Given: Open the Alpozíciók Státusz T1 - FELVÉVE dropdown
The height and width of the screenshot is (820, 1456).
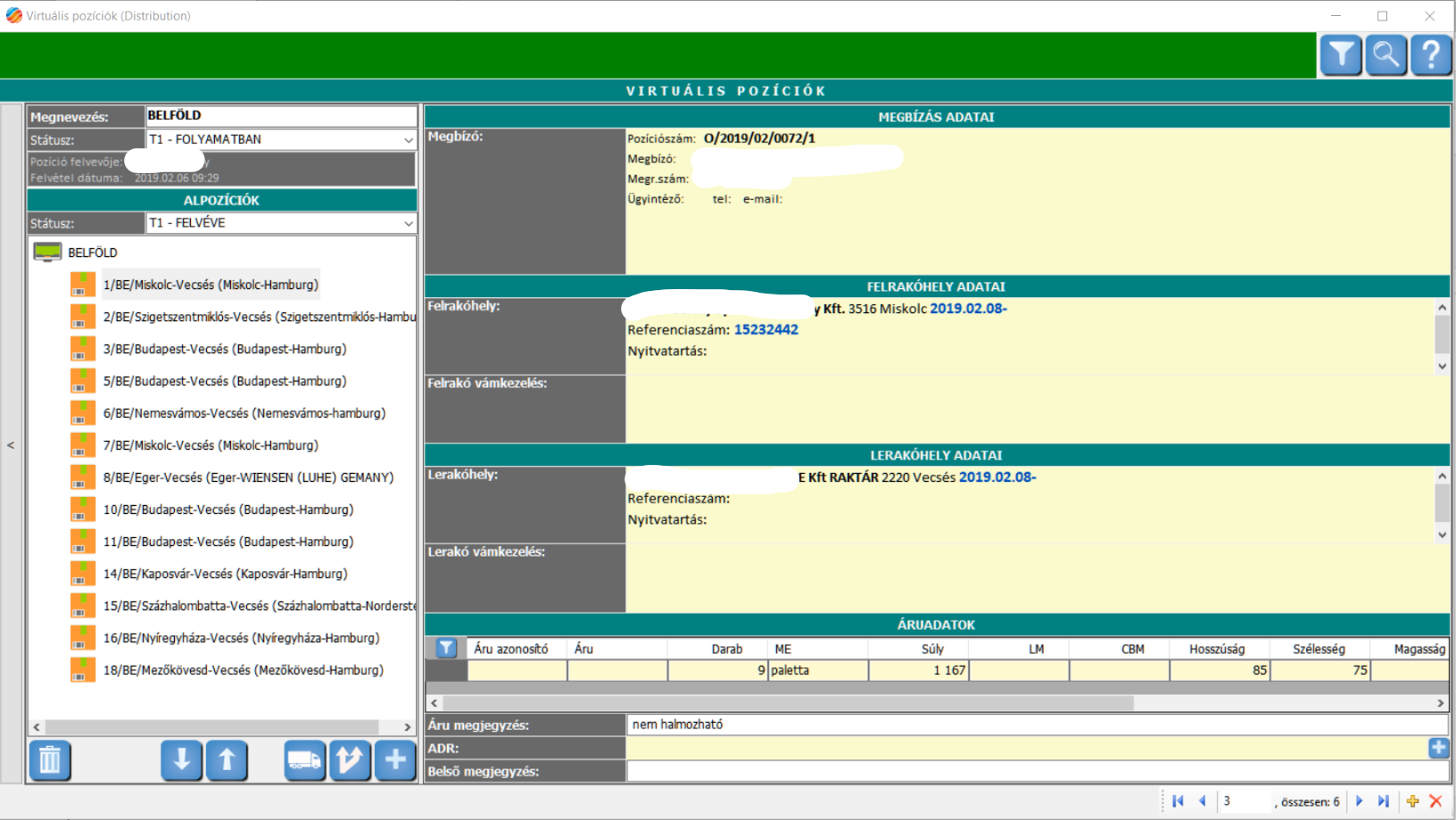Looking at the screenshot, I should pos(408,223).
